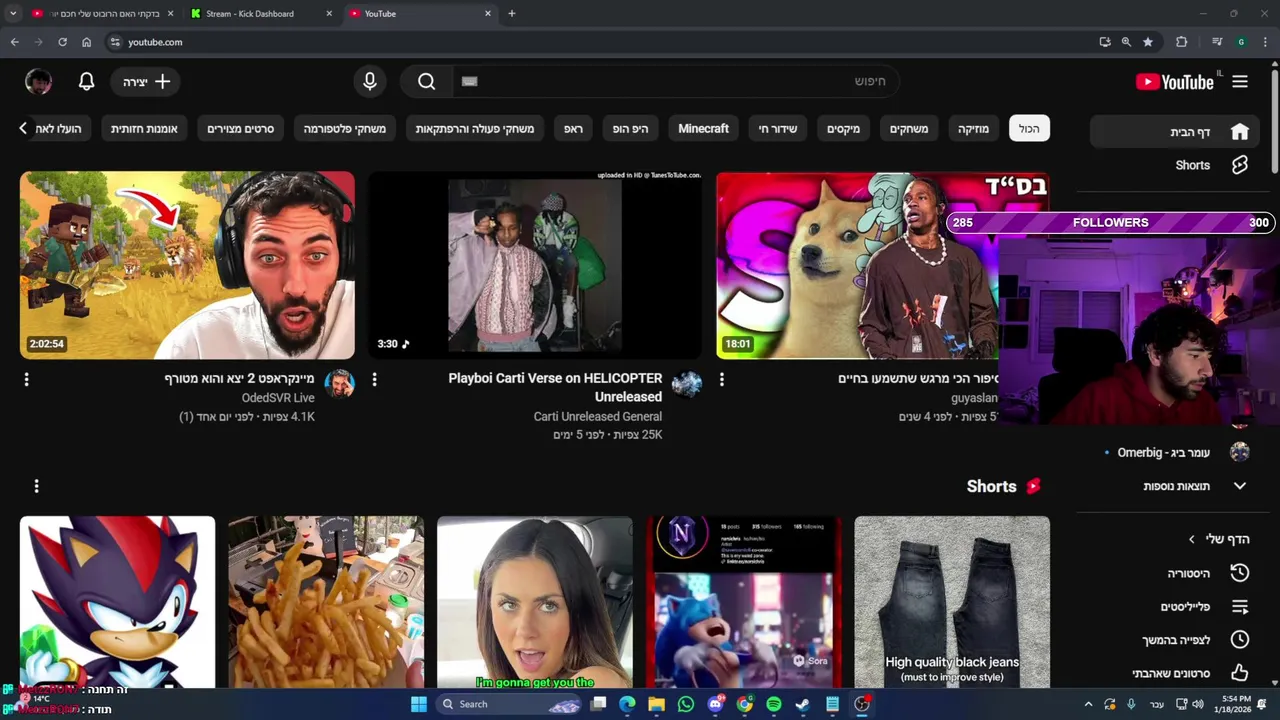
Task: Open the Carti Unreleased General channel link
Action: click(x=598, y=416)
